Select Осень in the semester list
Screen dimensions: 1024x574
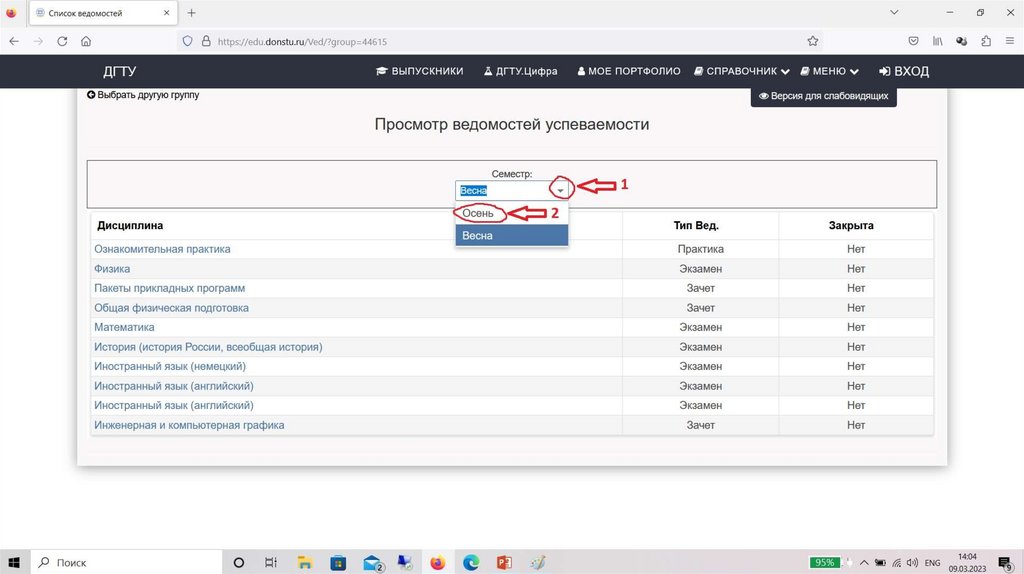pos(478,213)
